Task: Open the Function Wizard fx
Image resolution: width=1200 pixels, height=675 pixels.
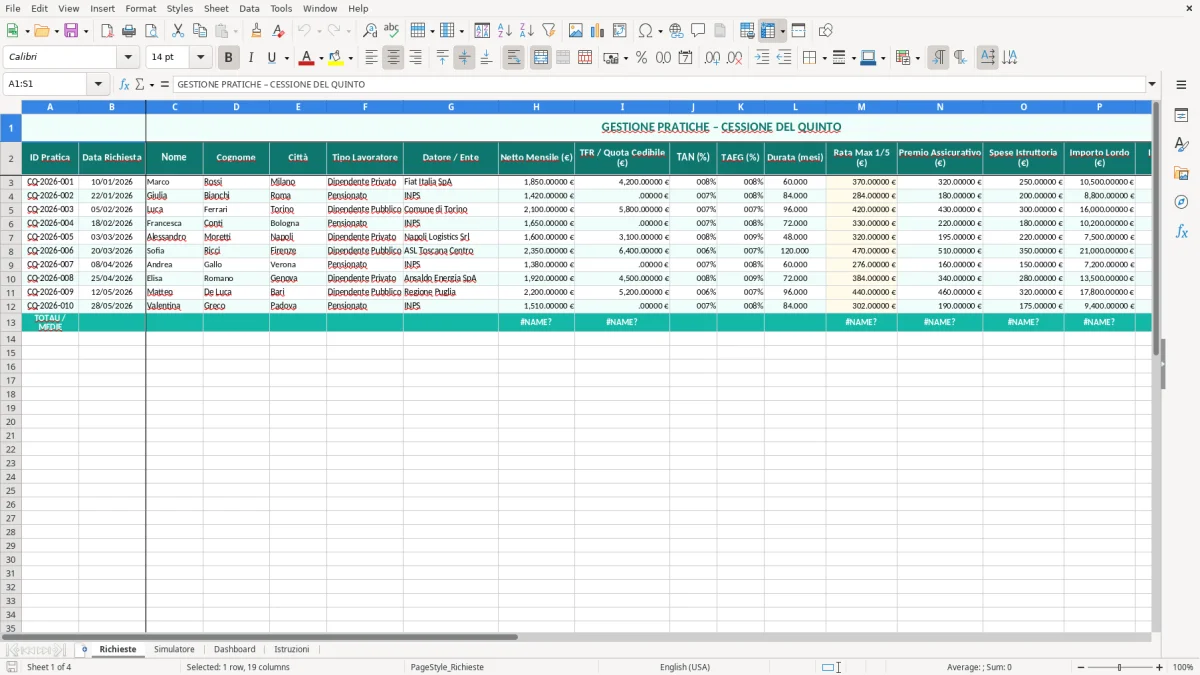Action: click(125, 84)
